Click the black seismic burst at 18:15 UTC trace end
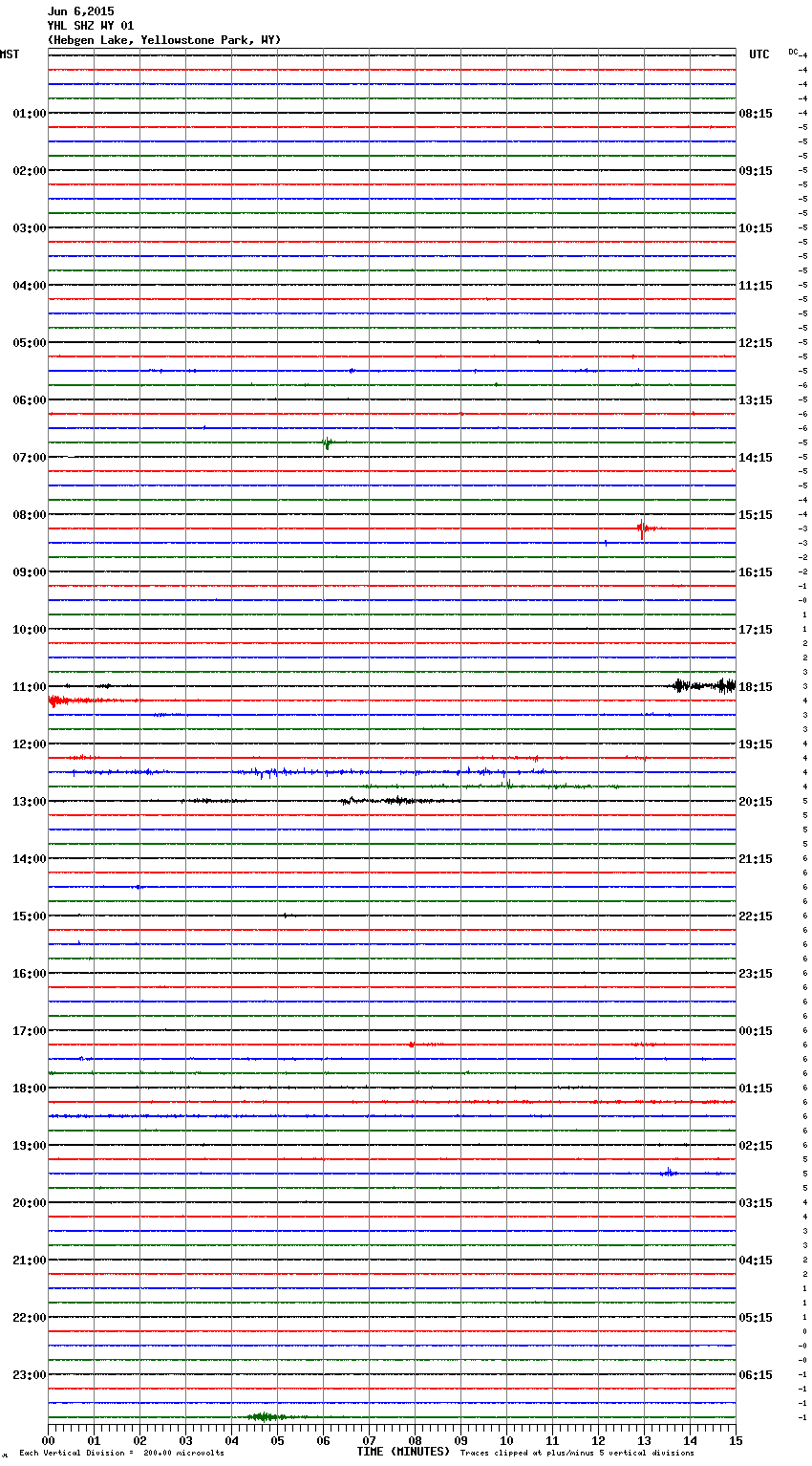Screen dimensions: 812x1466 tap(704, 685)
